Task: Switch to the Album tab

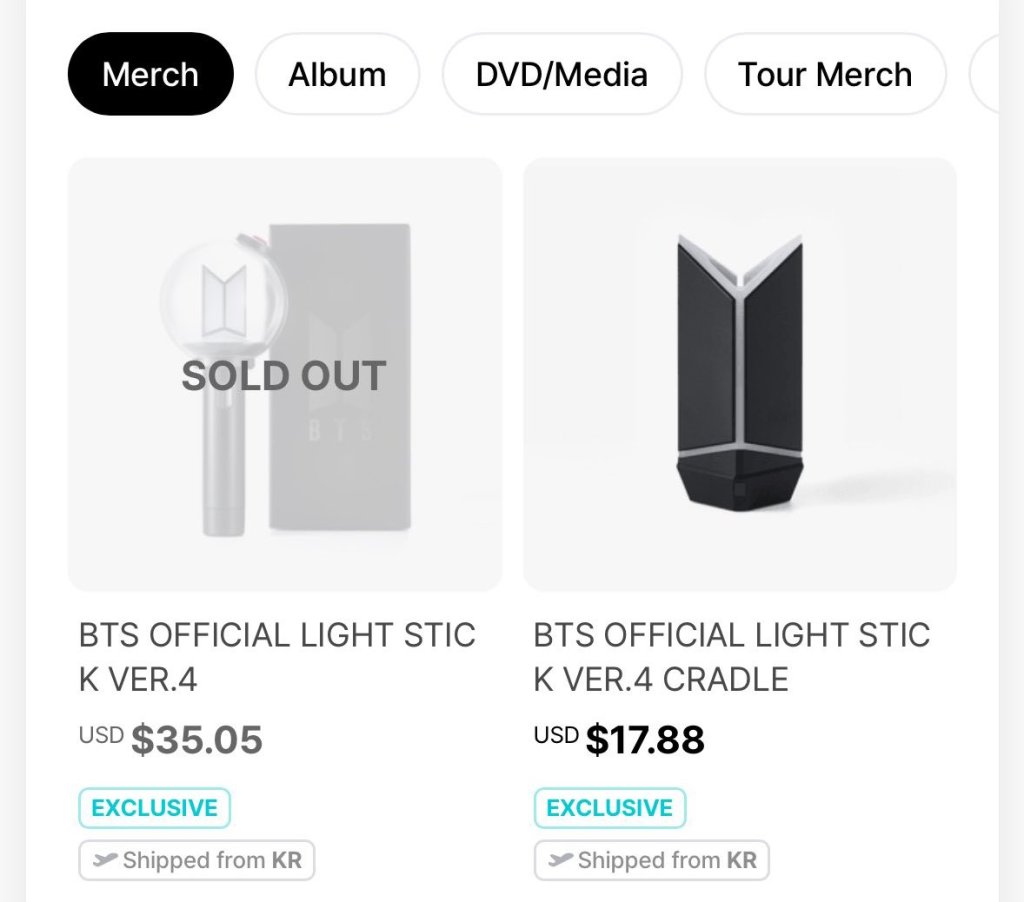Action: click(337, 75)
